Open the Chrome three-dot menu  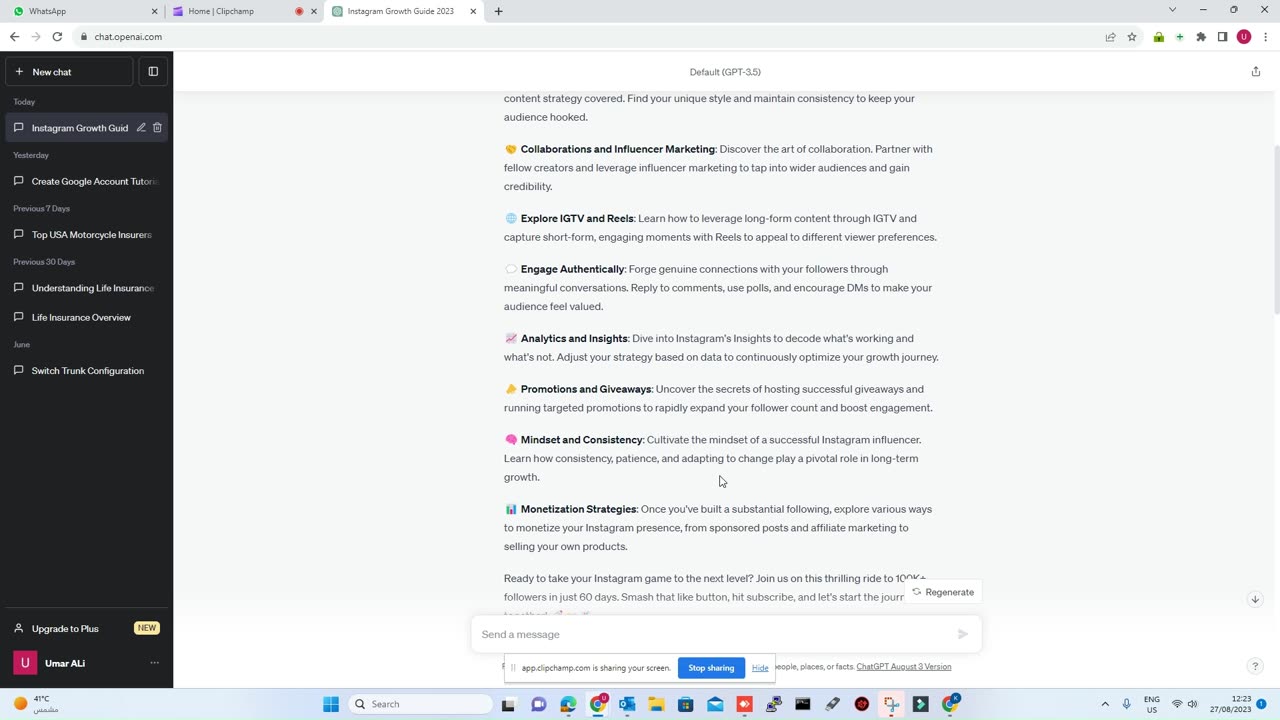(1265, 37)
